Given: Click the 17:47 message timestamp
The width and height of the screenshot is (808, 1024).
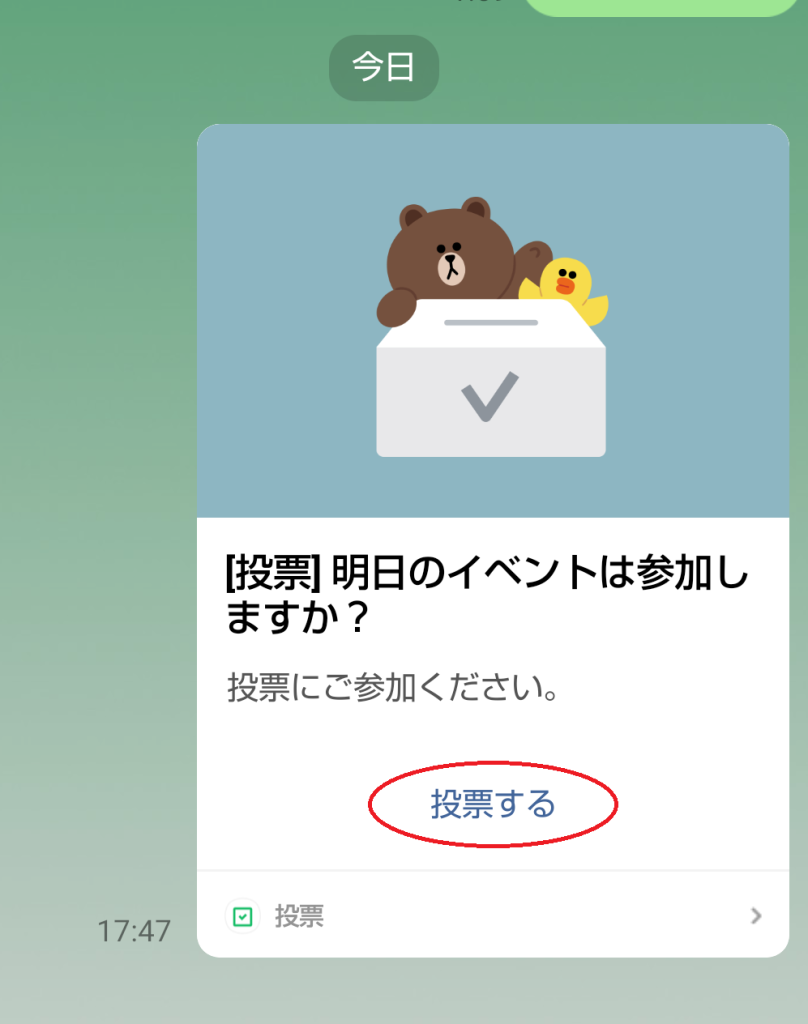Looking at the screenshot, I should 134,931.
